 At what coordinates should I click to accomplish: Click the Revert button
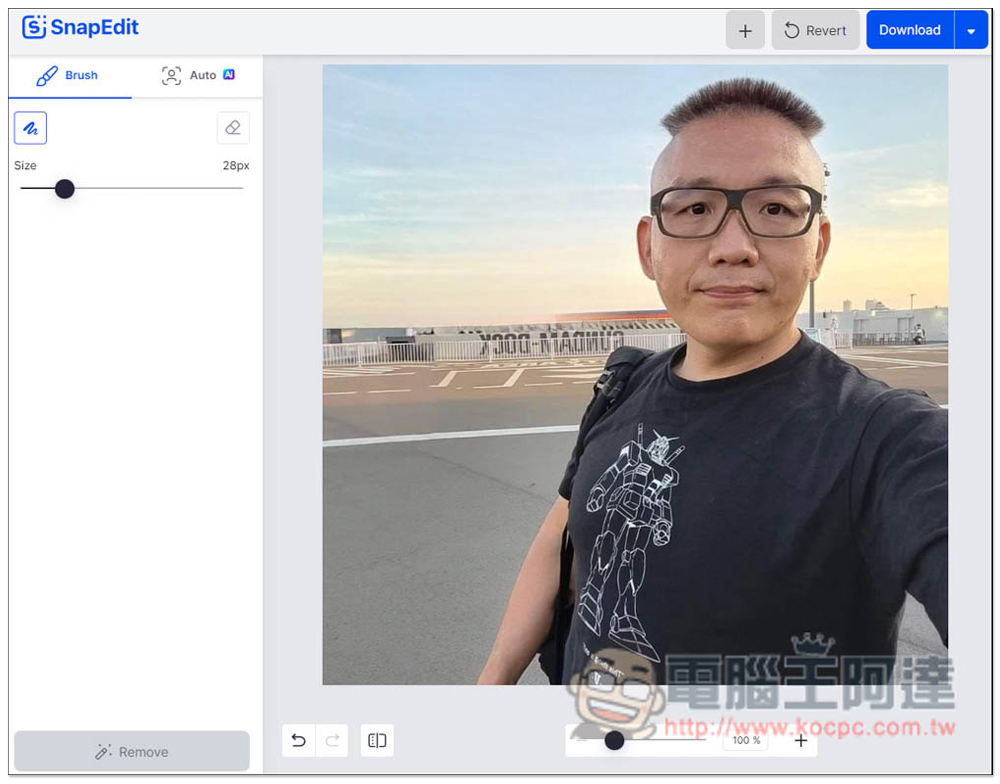click(815, 30)
